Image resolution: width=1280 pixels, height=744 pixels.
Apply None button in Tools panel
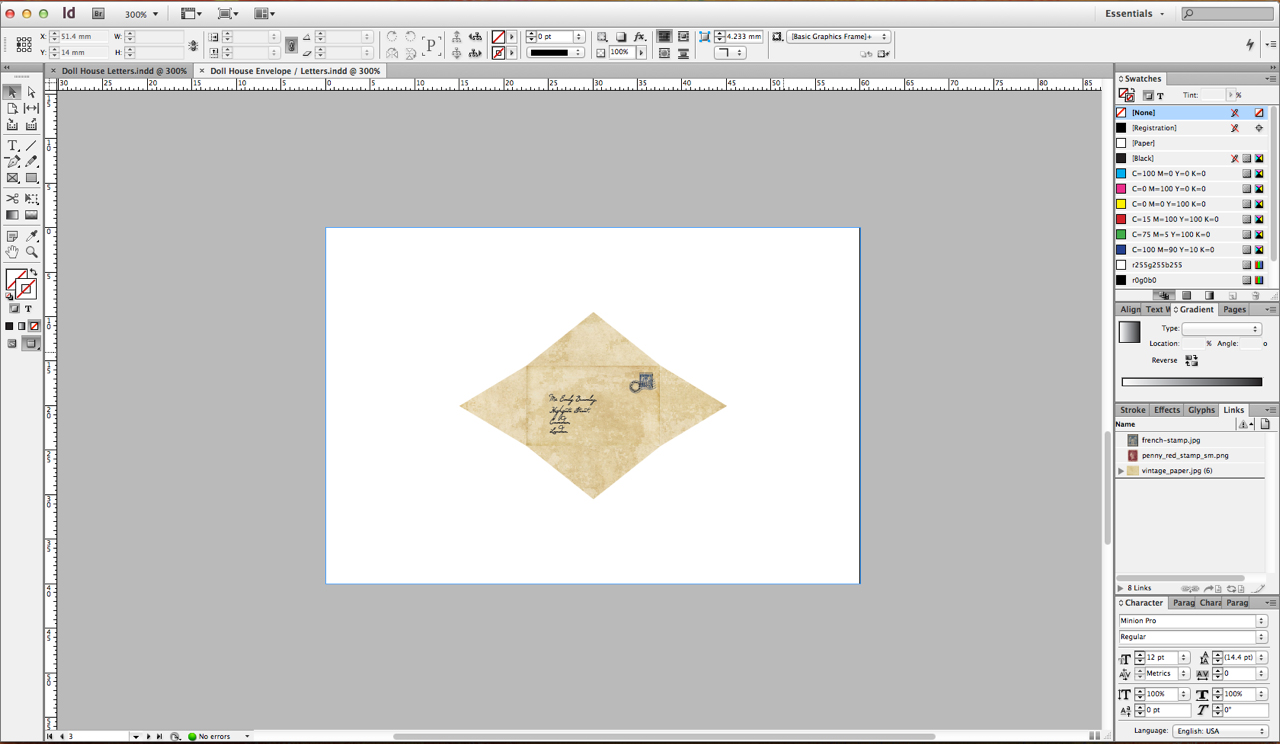point(34,326)
